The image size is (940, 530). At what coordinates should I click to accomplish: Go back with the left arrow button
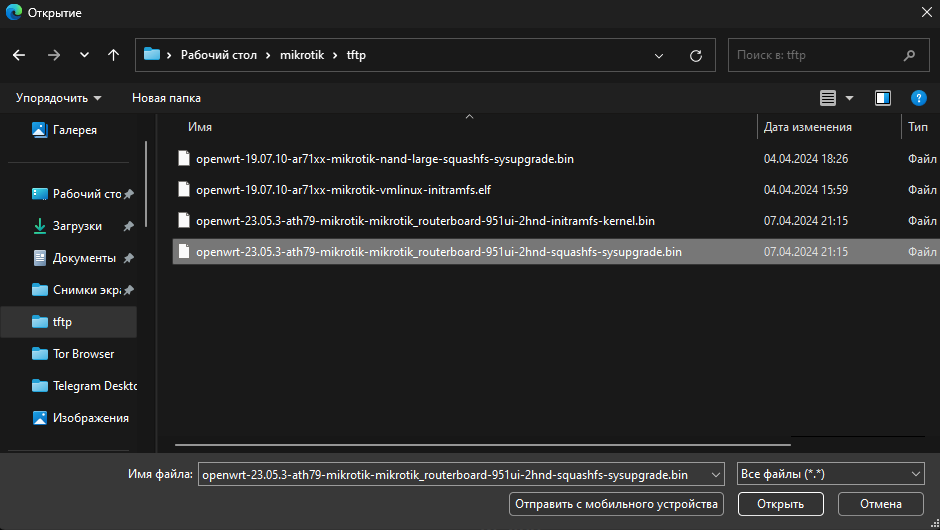click(x=19, y=55)
